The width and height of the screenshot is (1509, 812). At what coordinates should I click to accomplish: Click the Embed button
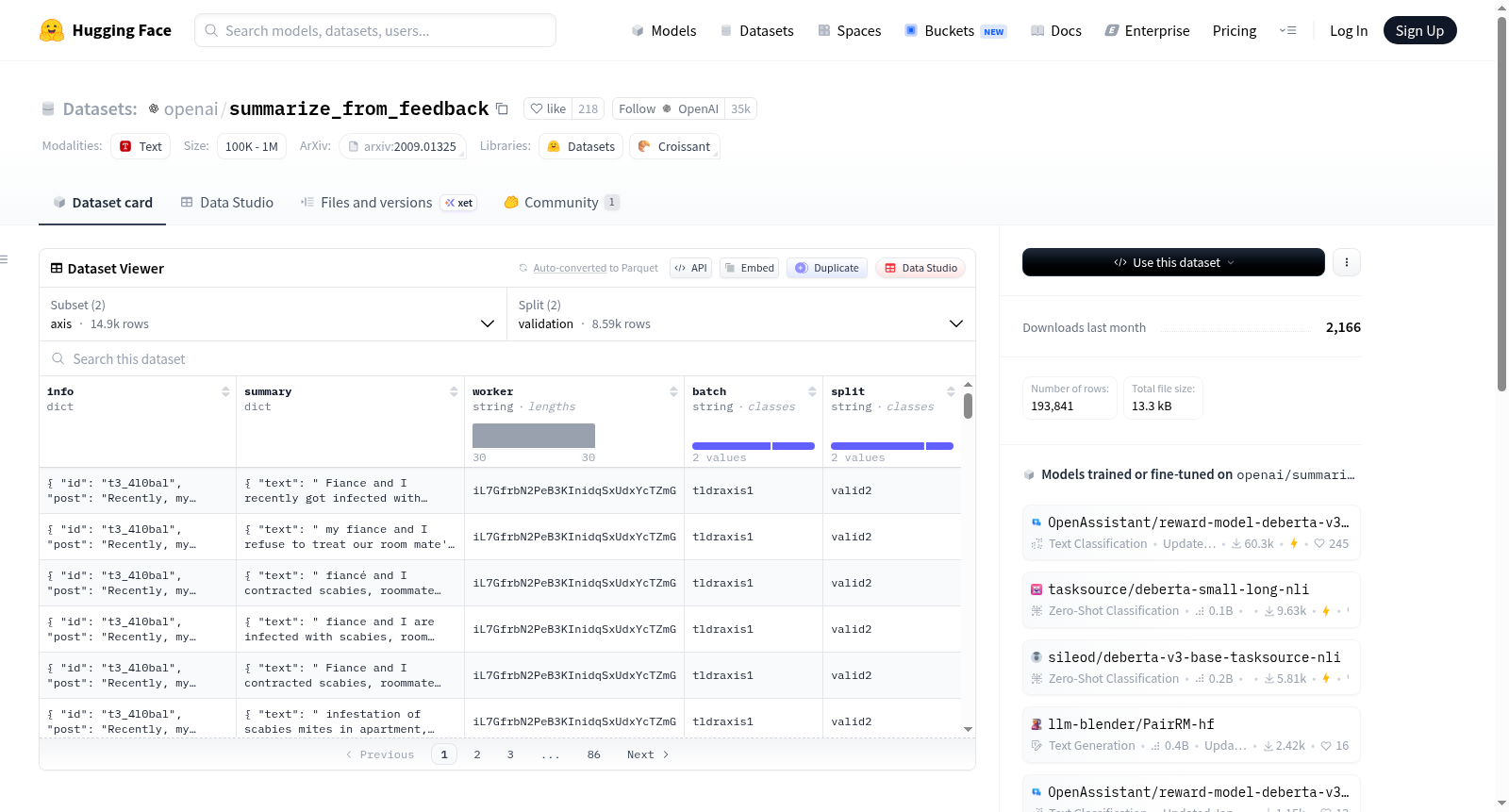tap(749, 268)
